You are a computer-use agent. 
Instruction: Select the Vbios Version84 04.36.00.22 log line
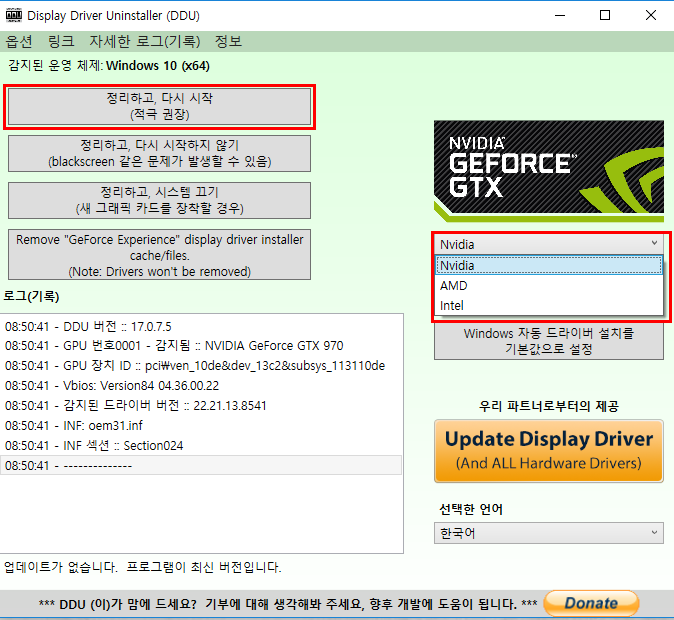pyautogui.click(x=201, y=386)
